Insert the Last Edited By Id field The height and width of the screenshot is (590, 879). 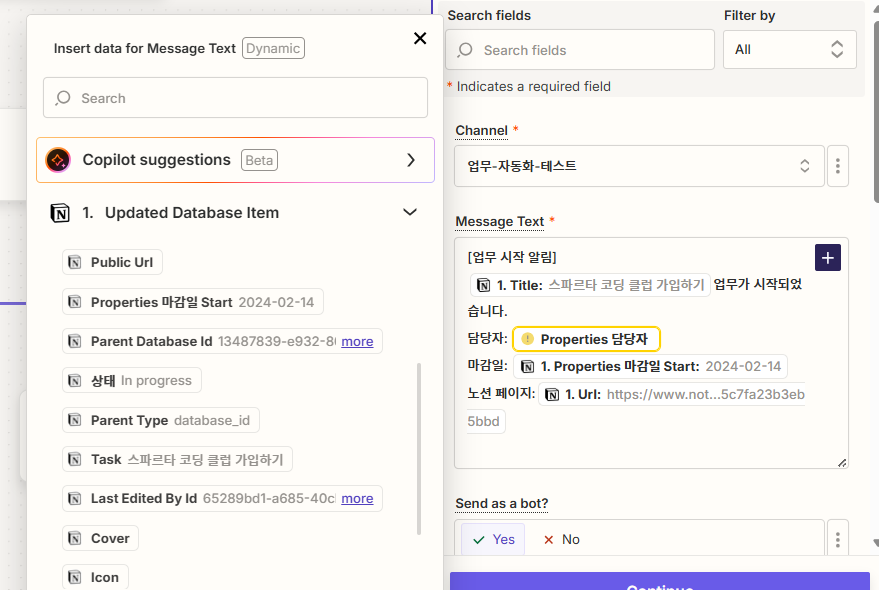[222, 499]
